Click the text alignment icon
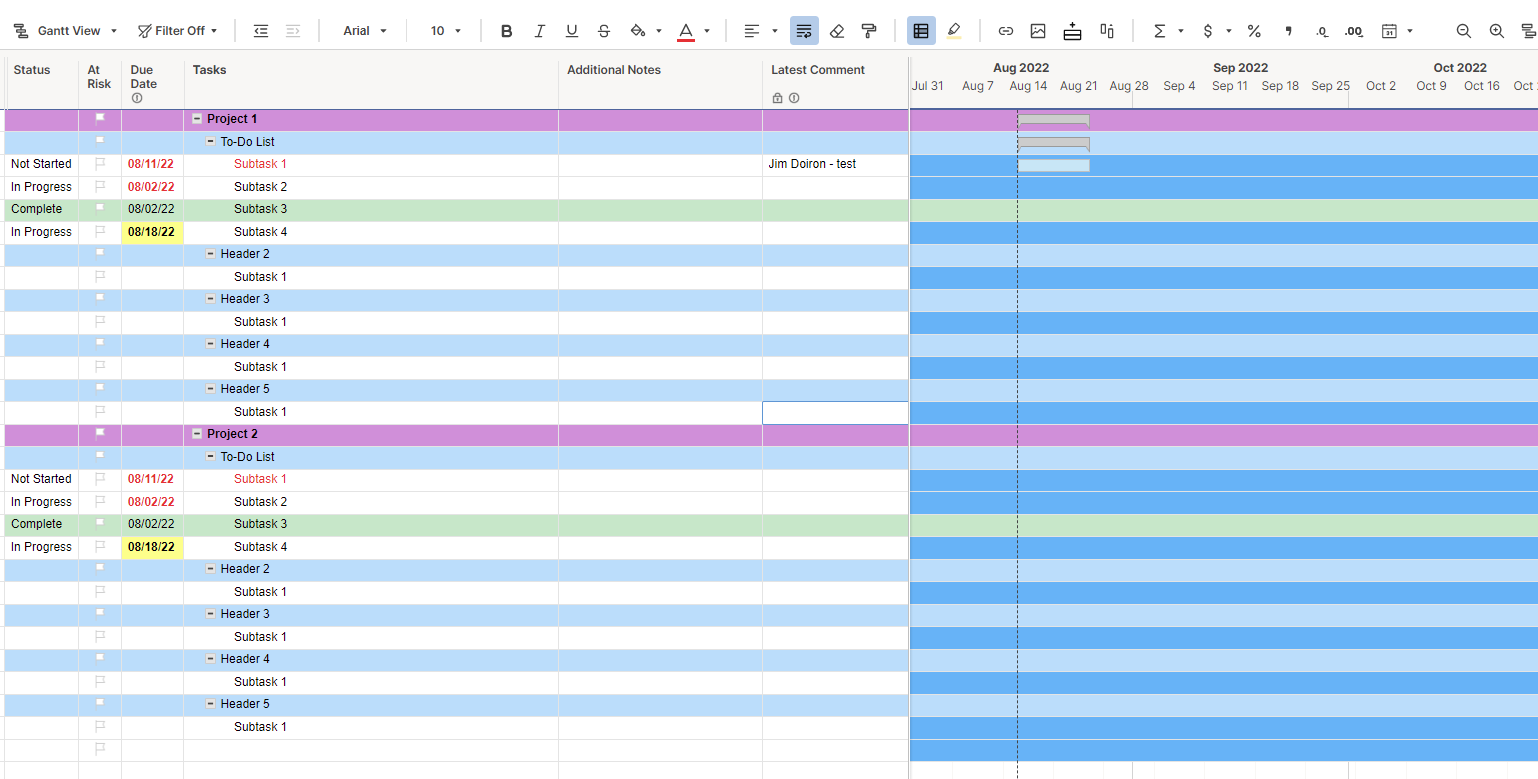Screen dimensions: 1538x779 (752, 31)
